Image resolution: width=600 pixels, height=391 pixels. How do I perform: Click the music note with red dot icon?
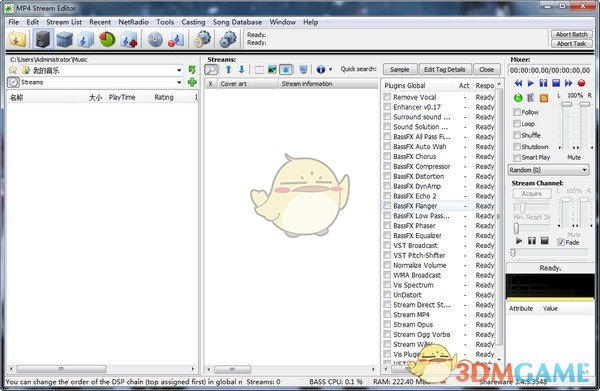176,39
